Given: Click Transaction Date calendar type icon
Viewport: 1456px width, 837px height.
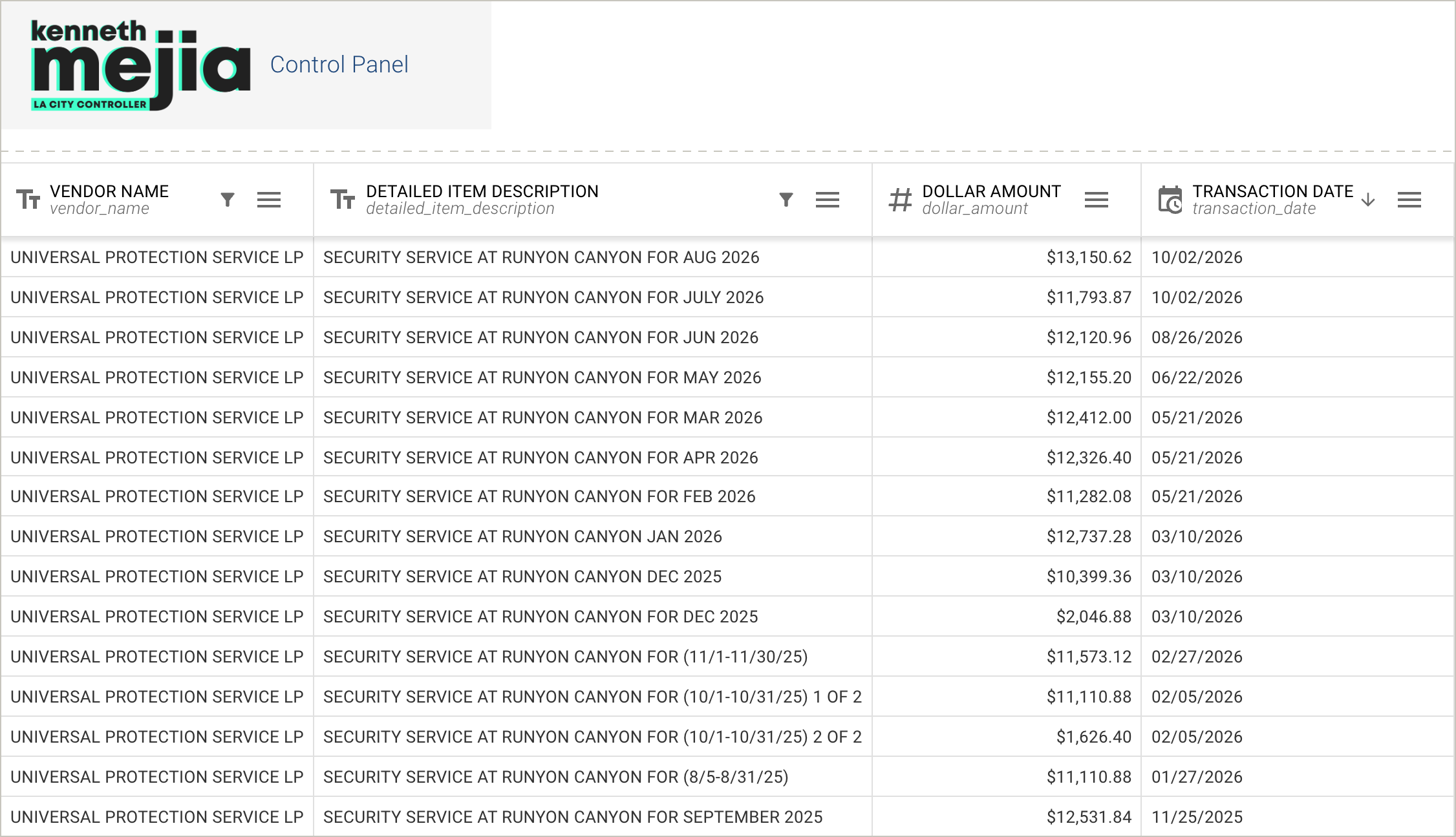Looking at the screenshot, I should [1170, 200].
